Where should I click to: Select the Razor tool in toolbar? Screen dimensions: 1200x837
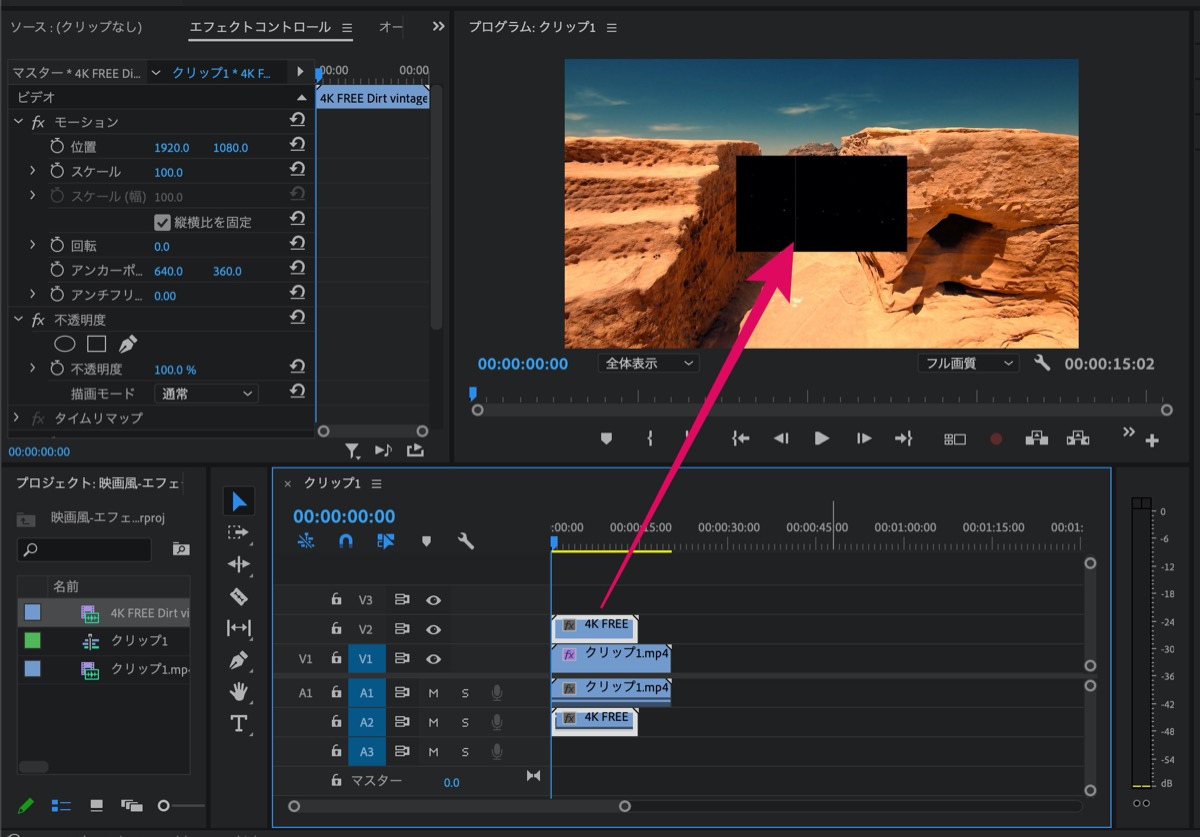tap(238, 596)
